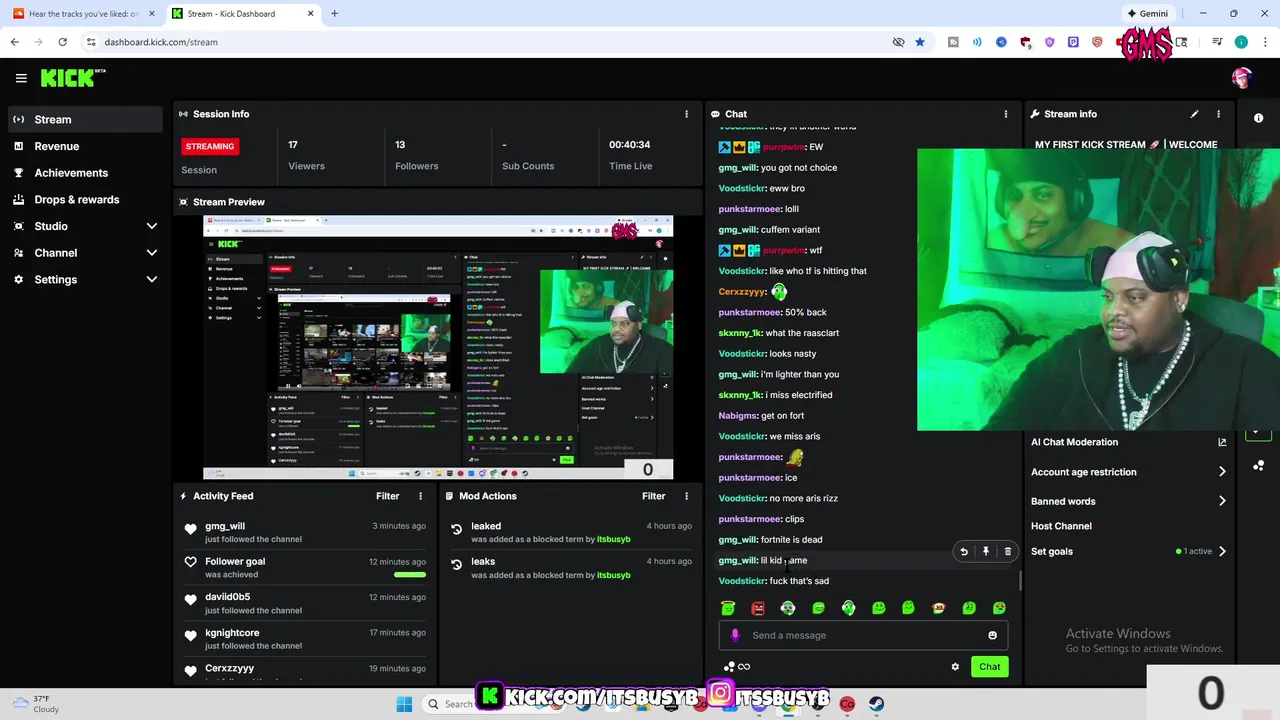The height and width of the screenshot is (720, 1280).
Task: Open the emoji picker in message box
Action: (992, 635)
